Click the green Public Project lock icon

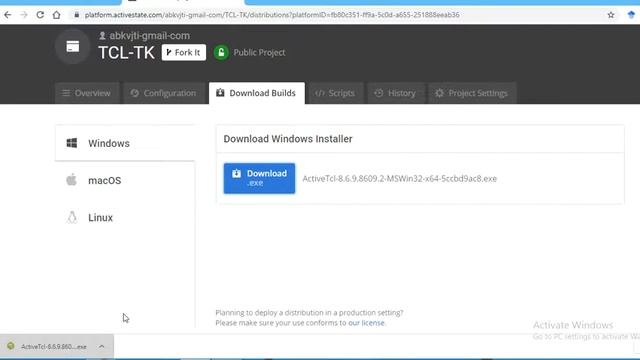(221, 52)
